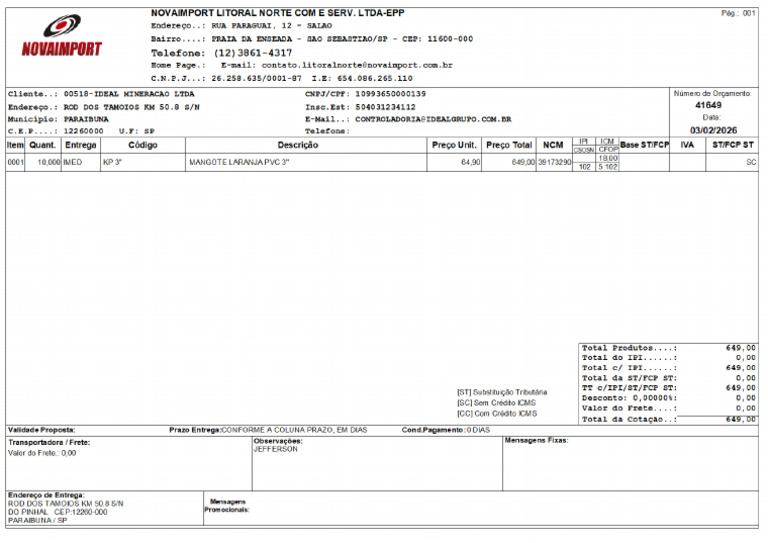
Task: Click the IVA column header
Action: tap(687, 145)
